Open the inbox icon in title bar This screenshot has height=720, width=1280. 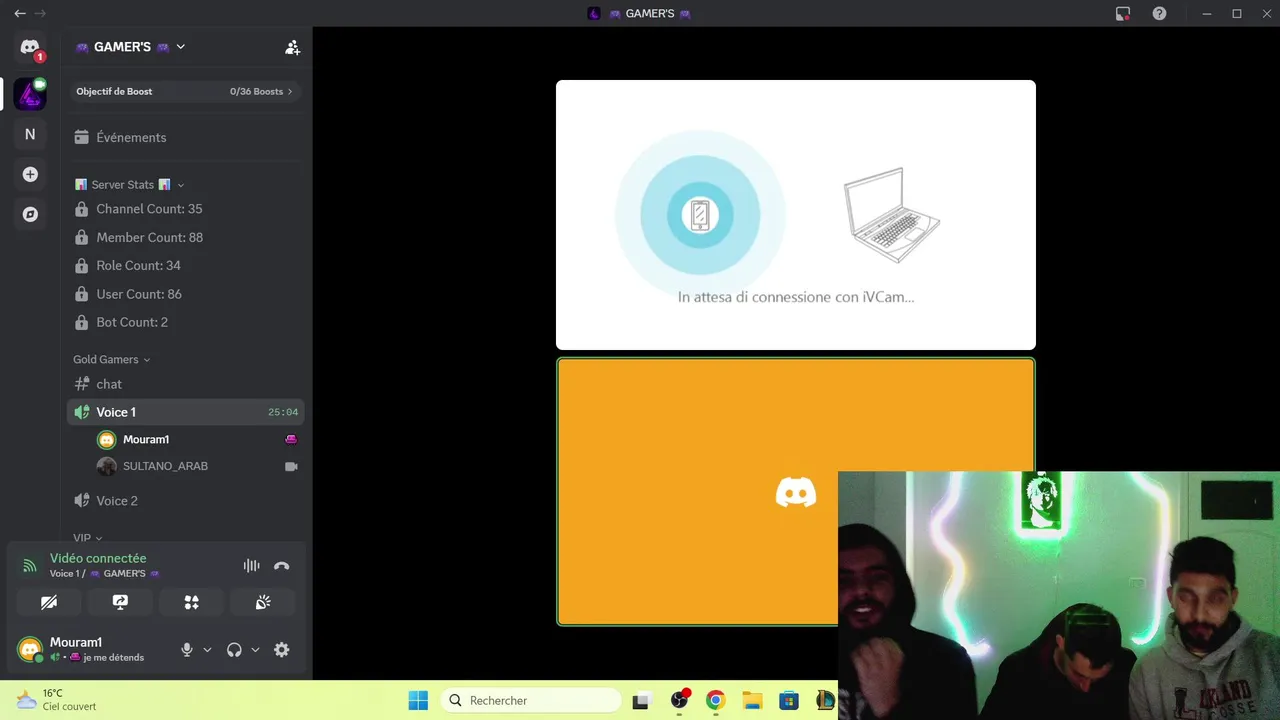coord(1123,13)
